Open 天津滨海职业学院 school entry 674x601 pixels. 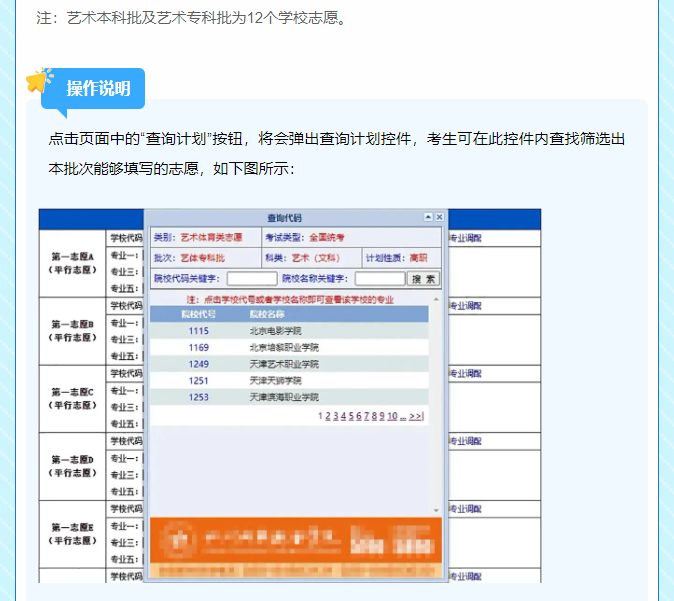pyautogui.click(x=284, y=397)
